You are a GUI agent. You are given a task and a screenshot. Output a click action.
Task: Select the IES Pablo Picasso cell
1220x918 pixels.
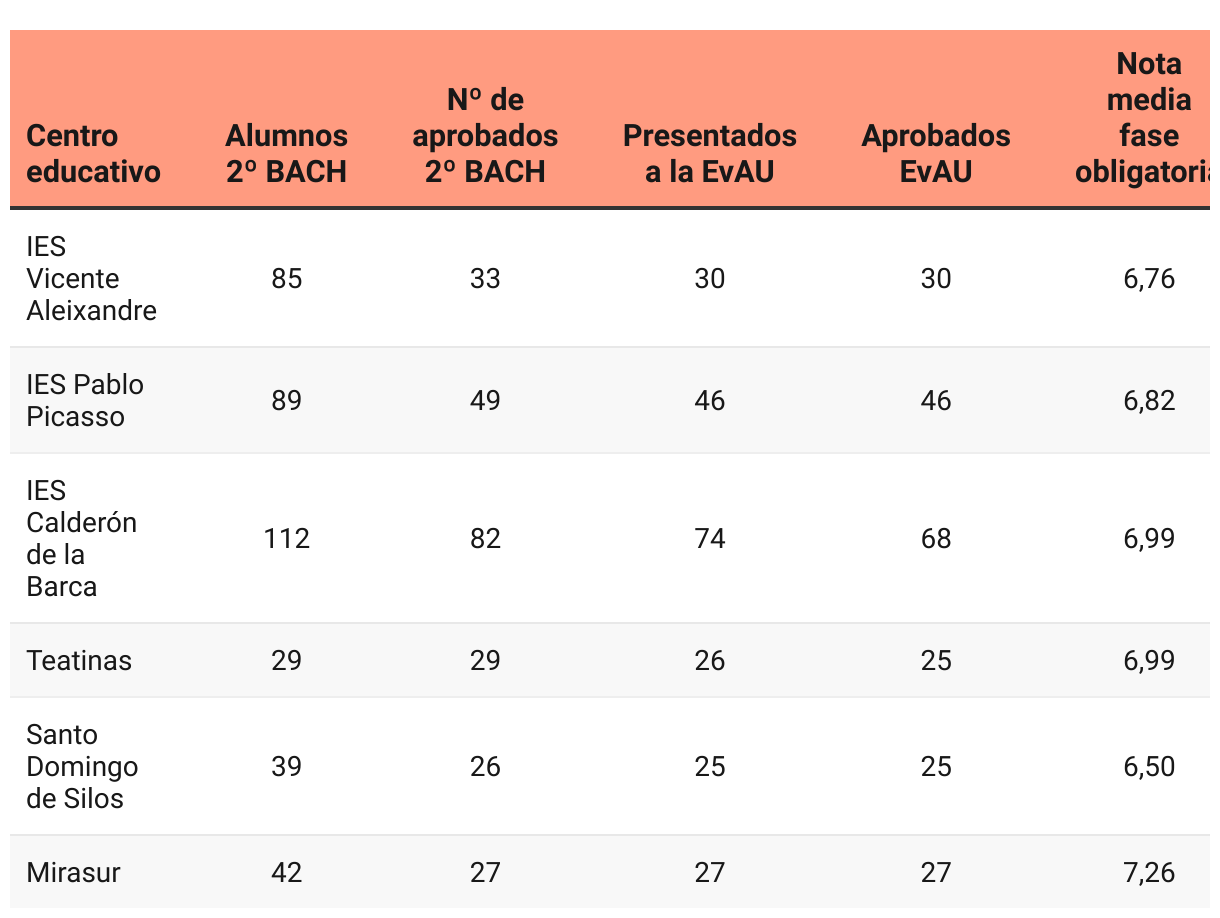(x=85, y=401)
